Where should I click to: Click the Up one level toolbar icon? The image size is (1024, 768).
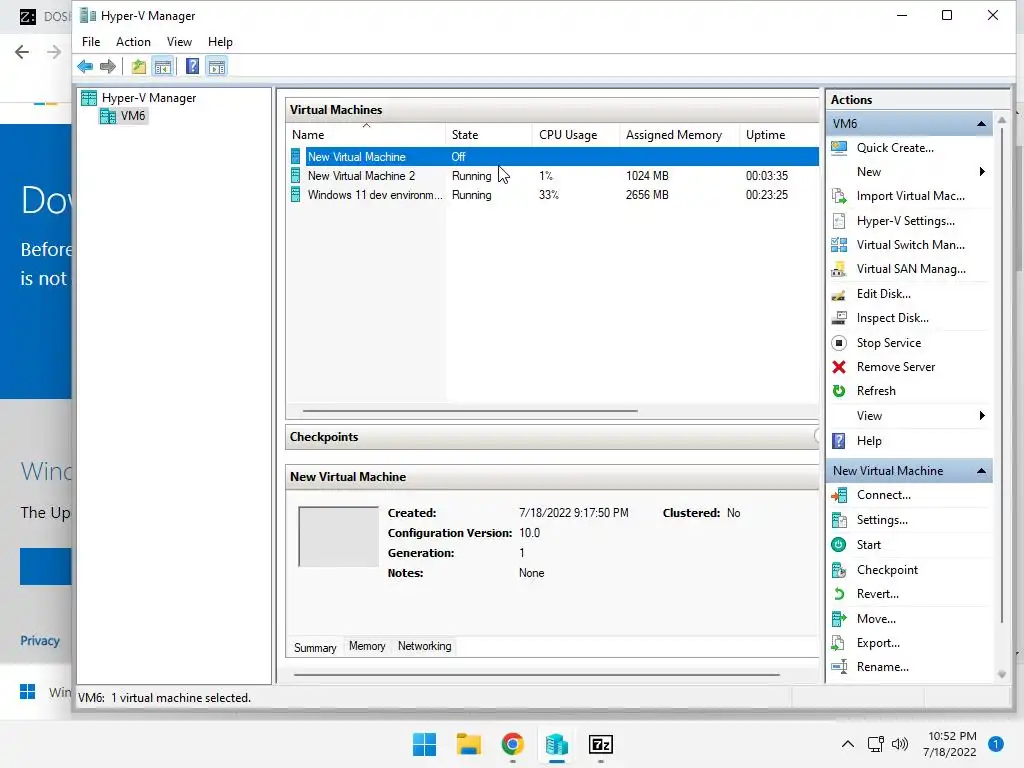tap(138, 66)
